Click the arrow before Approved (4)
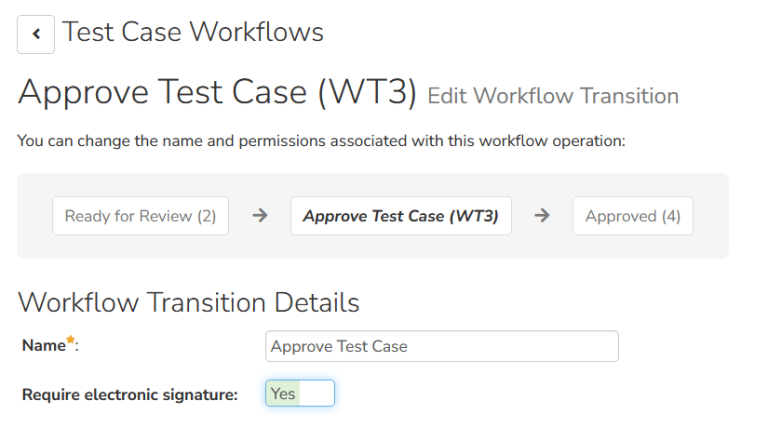The width and height of the screenshot is (768, 441). coord(542,215)
